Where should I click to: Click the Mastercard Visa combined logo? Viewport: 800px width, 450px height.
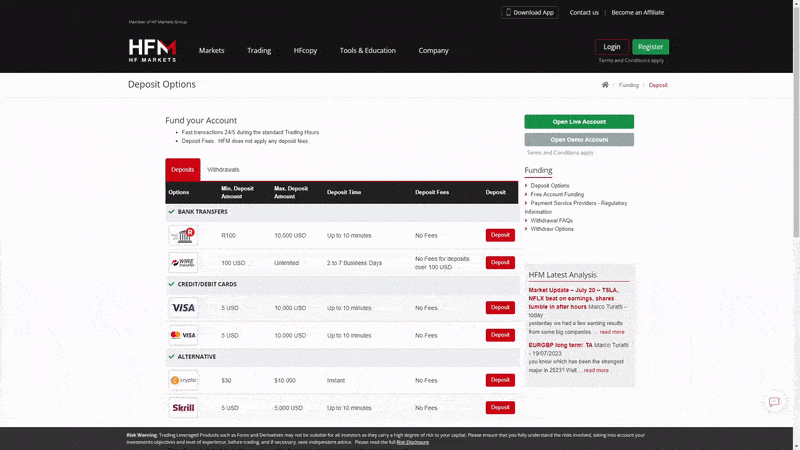183,335
